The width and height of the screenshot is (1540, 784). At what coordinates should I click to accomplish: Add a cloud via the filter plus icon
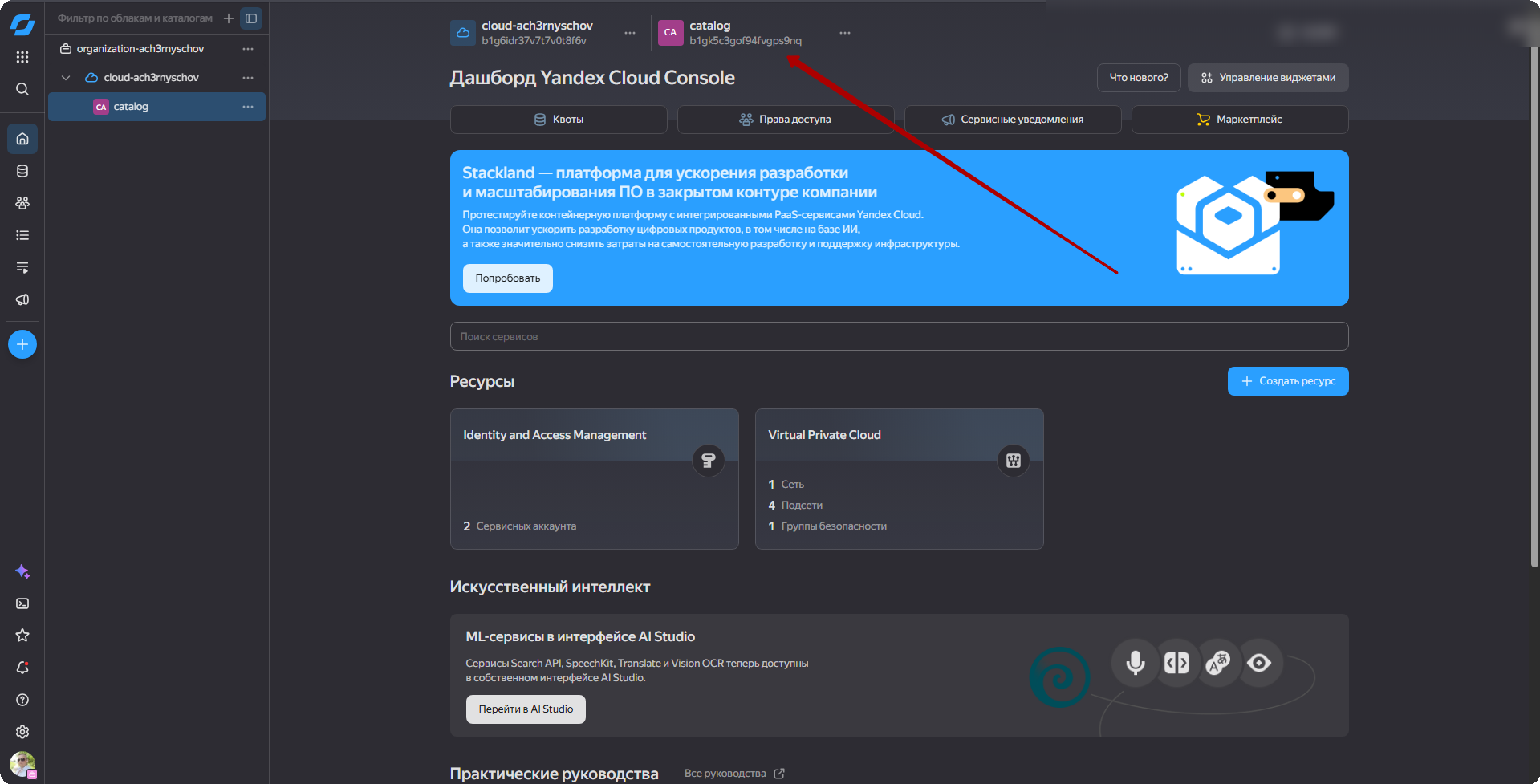point(229,18)
